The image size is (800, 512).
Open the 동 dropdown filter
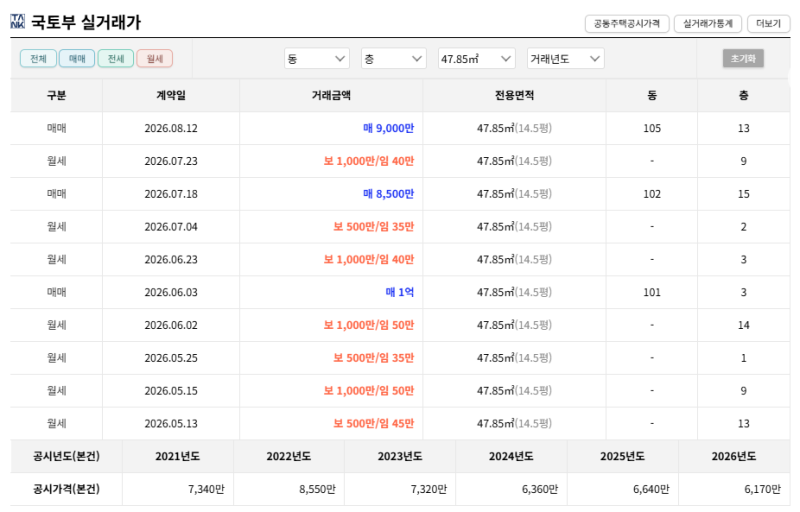click(x=317, y=59)
